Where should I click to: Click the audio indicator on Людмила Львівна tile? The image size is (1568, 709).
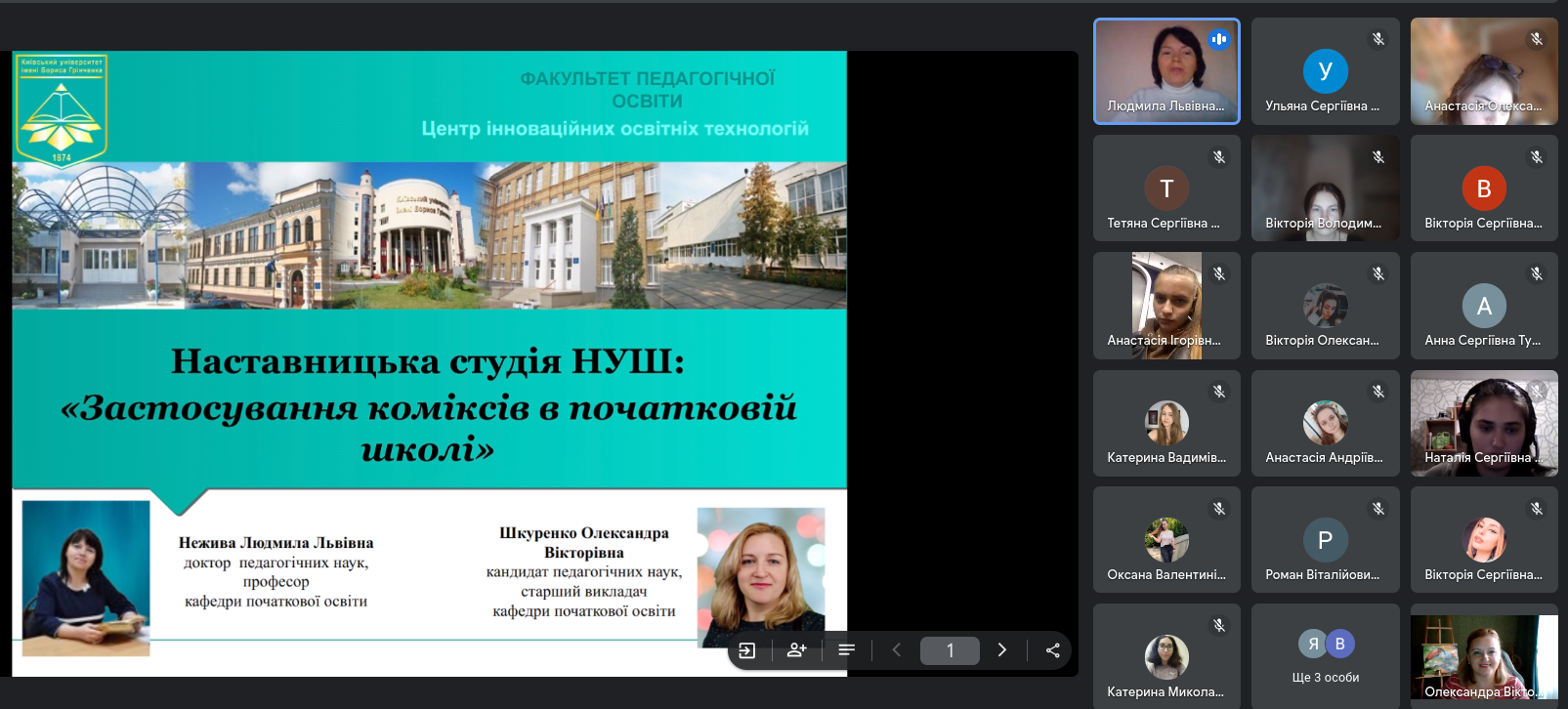1218,39
